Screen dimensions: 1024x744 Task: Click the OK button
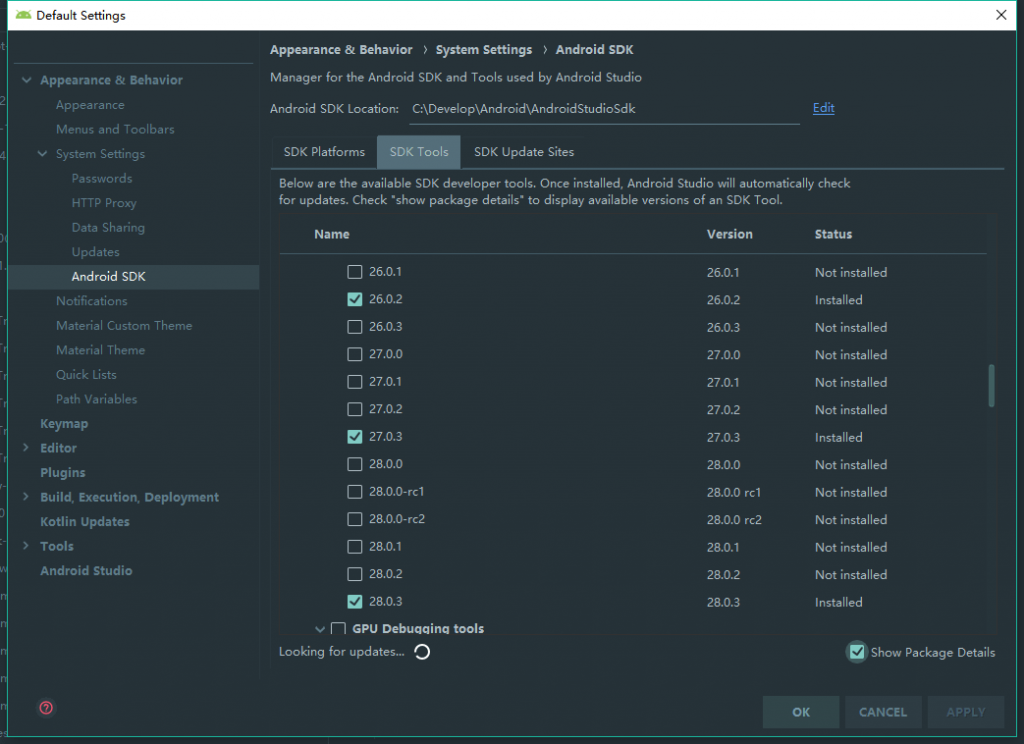pyautogui.click(x=801, y=712)
